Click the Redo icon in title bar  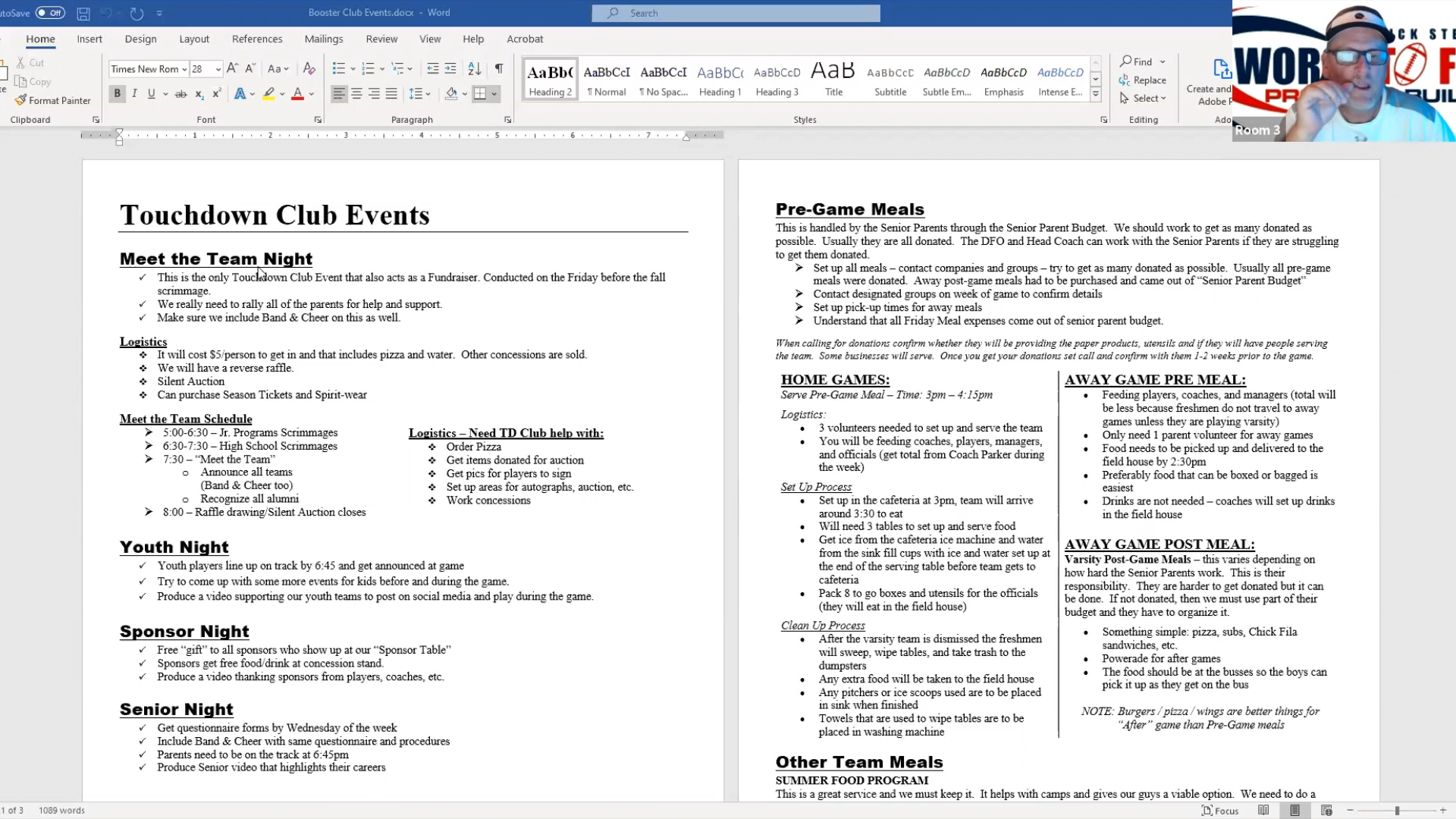(x=136, y=13)
